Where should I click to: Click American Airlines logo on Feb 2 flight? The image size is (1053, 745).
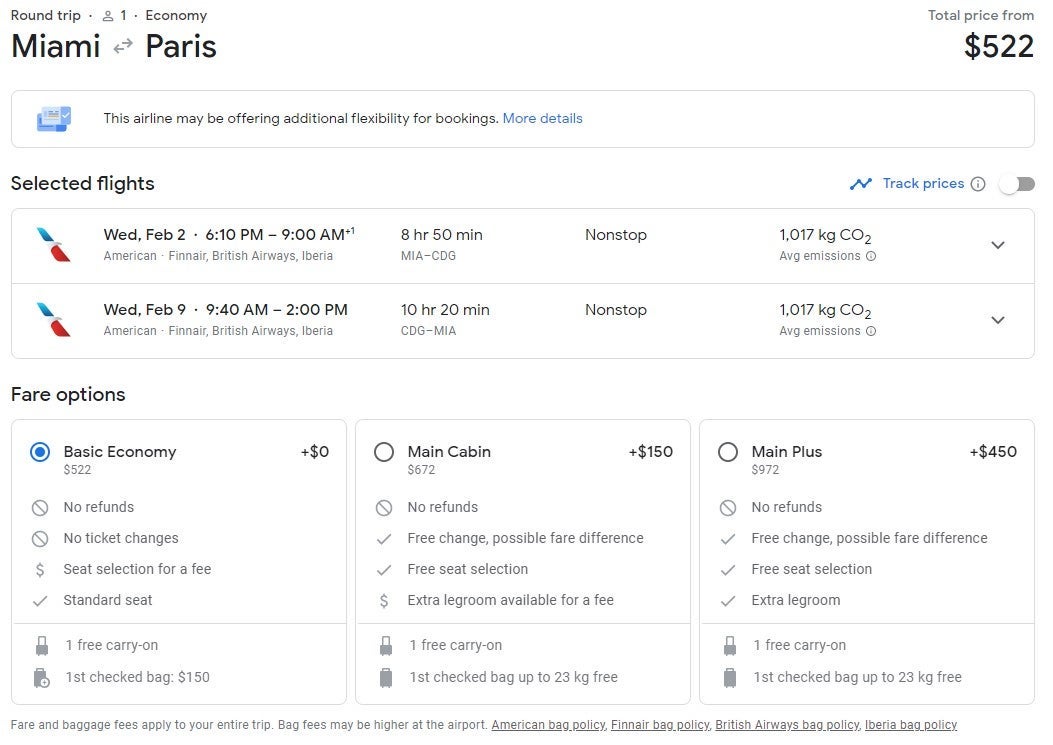(53, 245)
